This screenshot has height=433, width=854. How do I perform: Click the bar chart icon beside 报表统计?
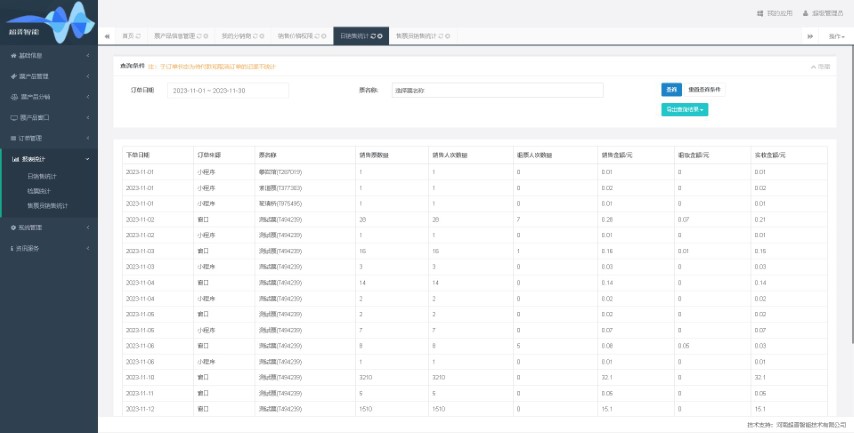(15, 159)
